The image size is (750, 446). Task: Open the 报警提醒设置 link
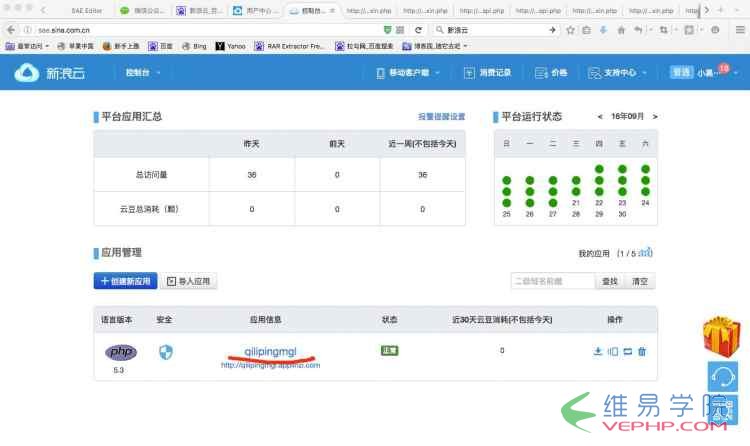441,116
